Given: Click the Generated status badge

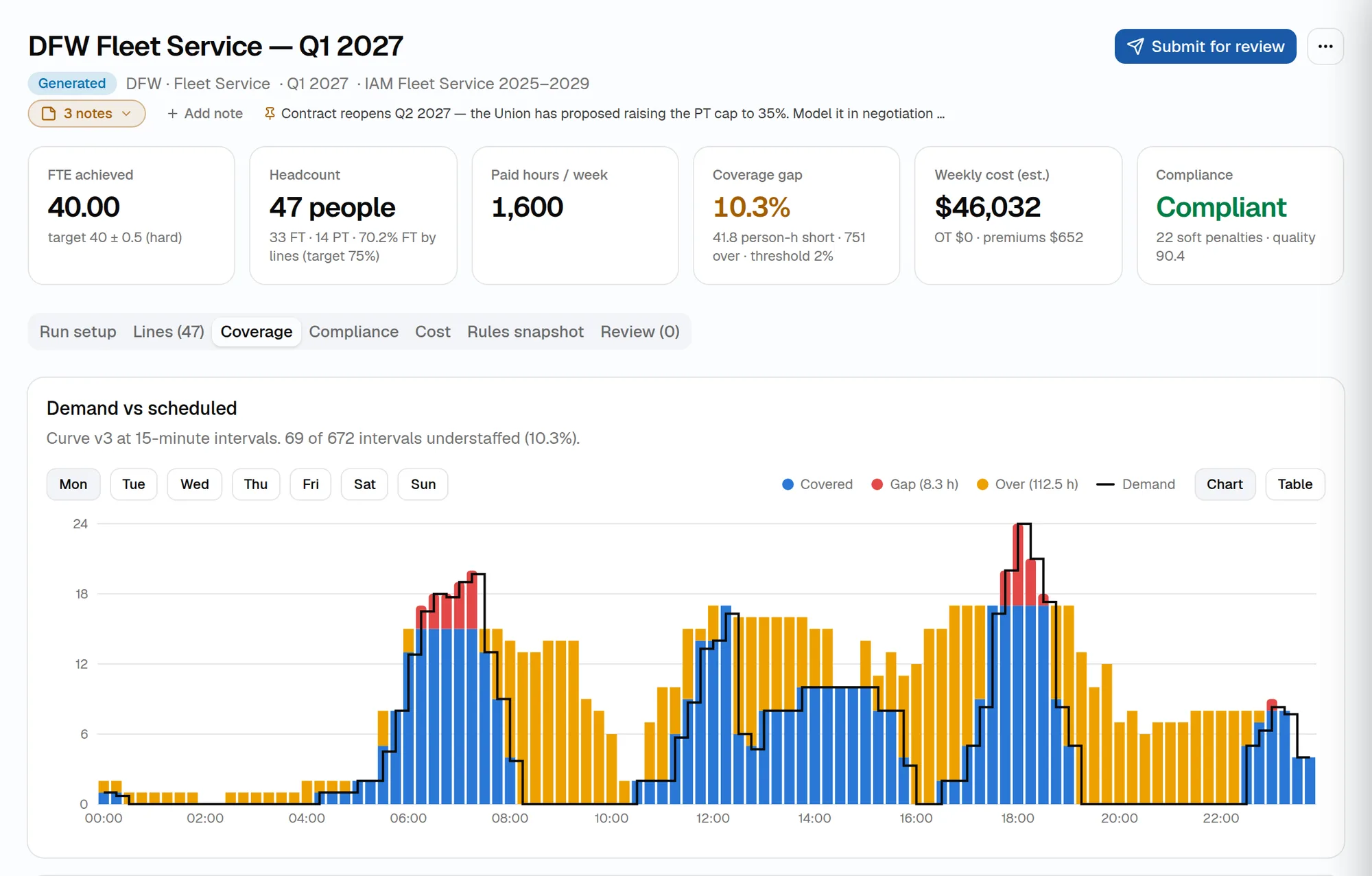Looking at the screenshot, I should click(x=72, y=83).
